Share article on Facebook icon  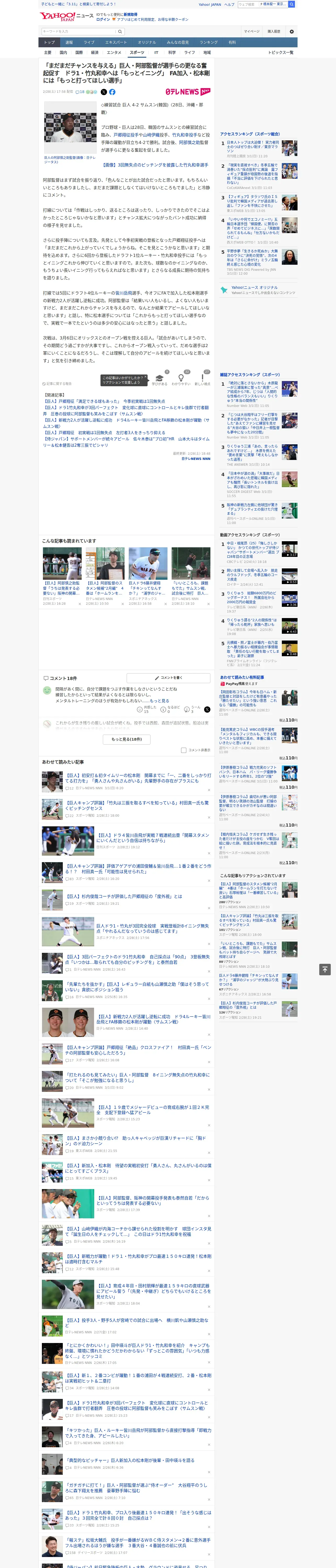point(112,92)
